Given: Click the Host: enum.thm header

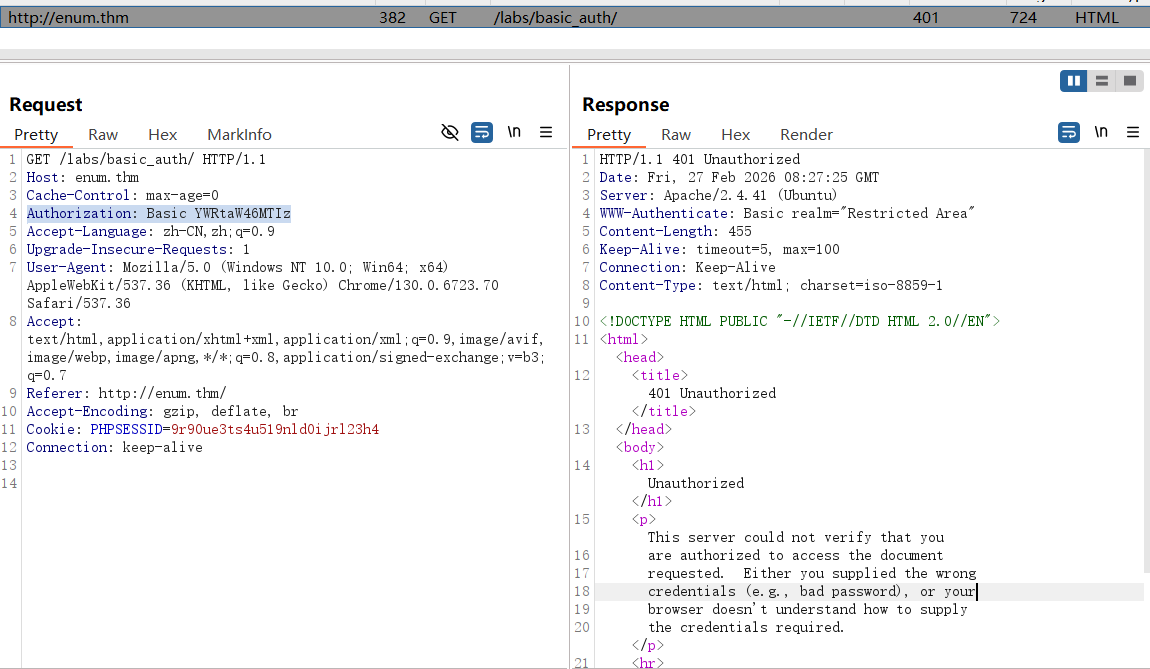Looking at the screenshot, I should pyautogui.click(x=82, y=178).
